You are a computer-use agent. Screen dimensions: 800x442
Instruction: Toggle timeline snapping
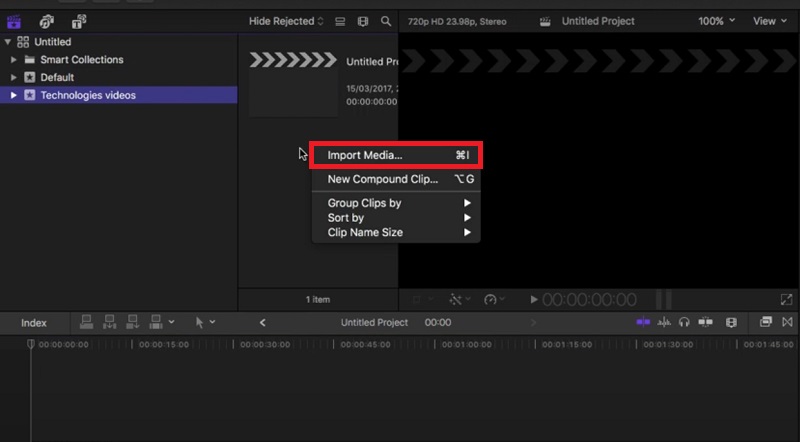click(705, 322)
